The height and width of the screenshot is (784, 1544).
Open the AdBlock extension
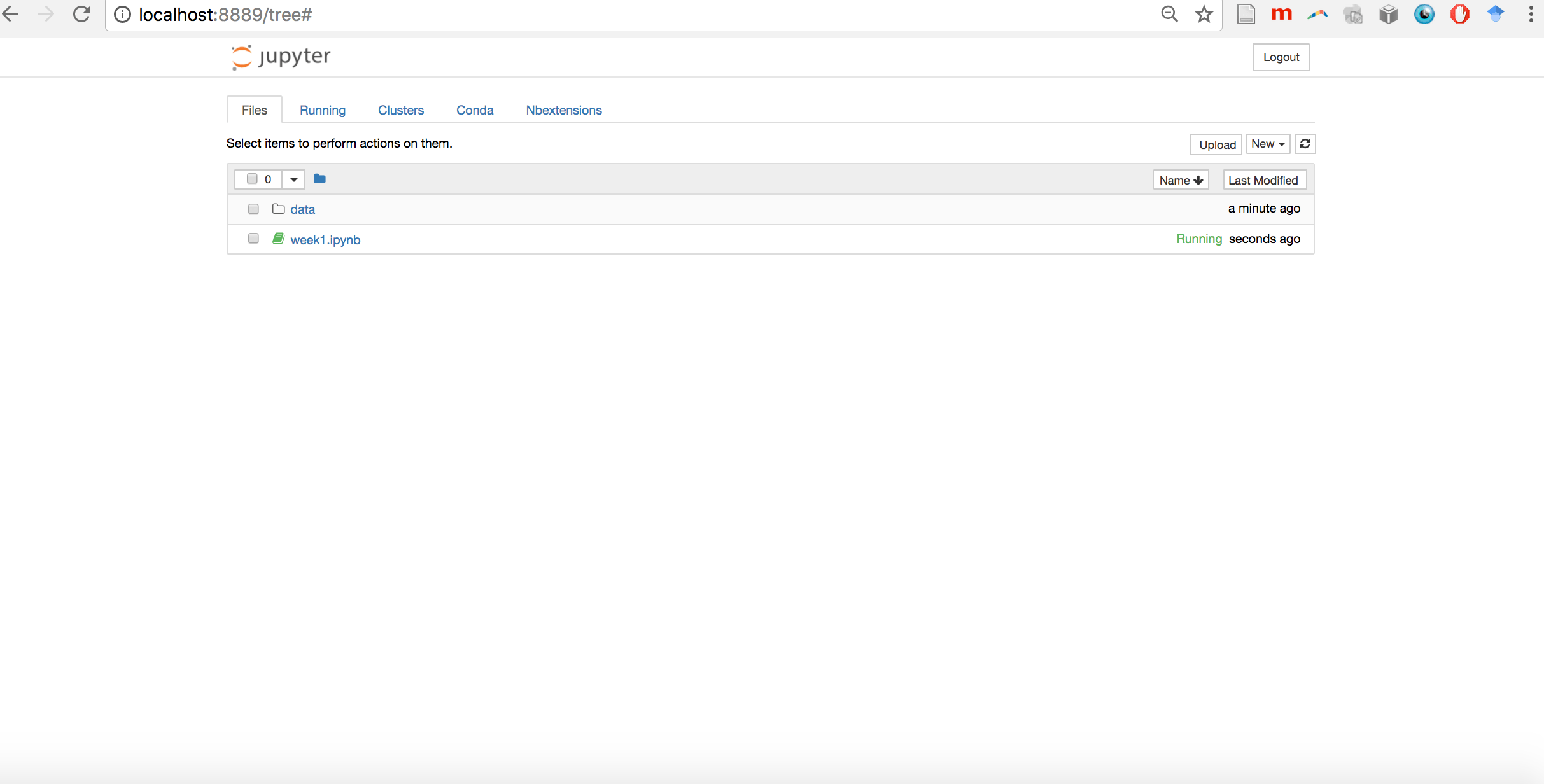[x=1460, y=14]
